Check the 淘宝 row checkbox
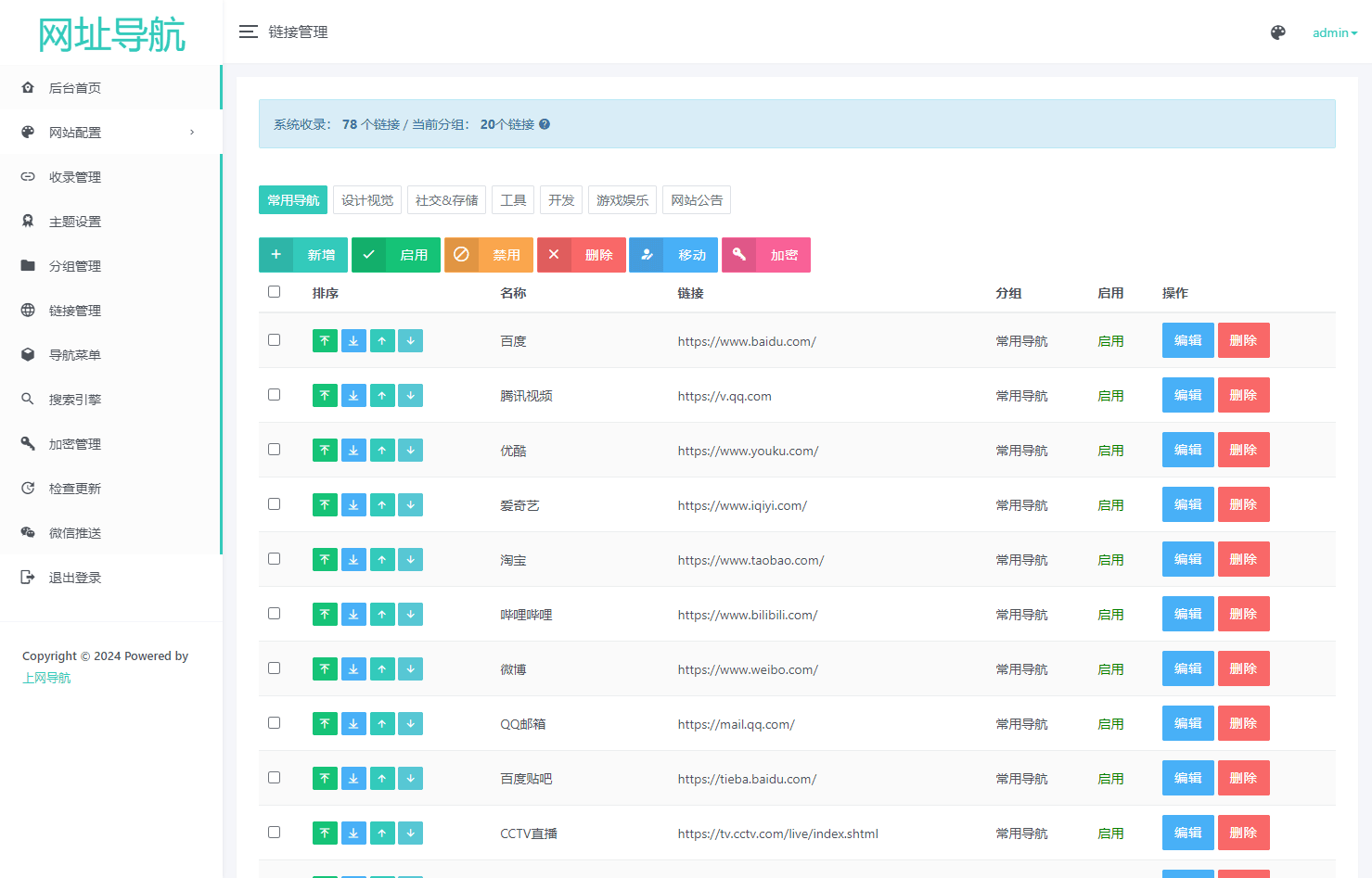The width and height of the screenshot is (1372, 878). (x=274, y=559)
